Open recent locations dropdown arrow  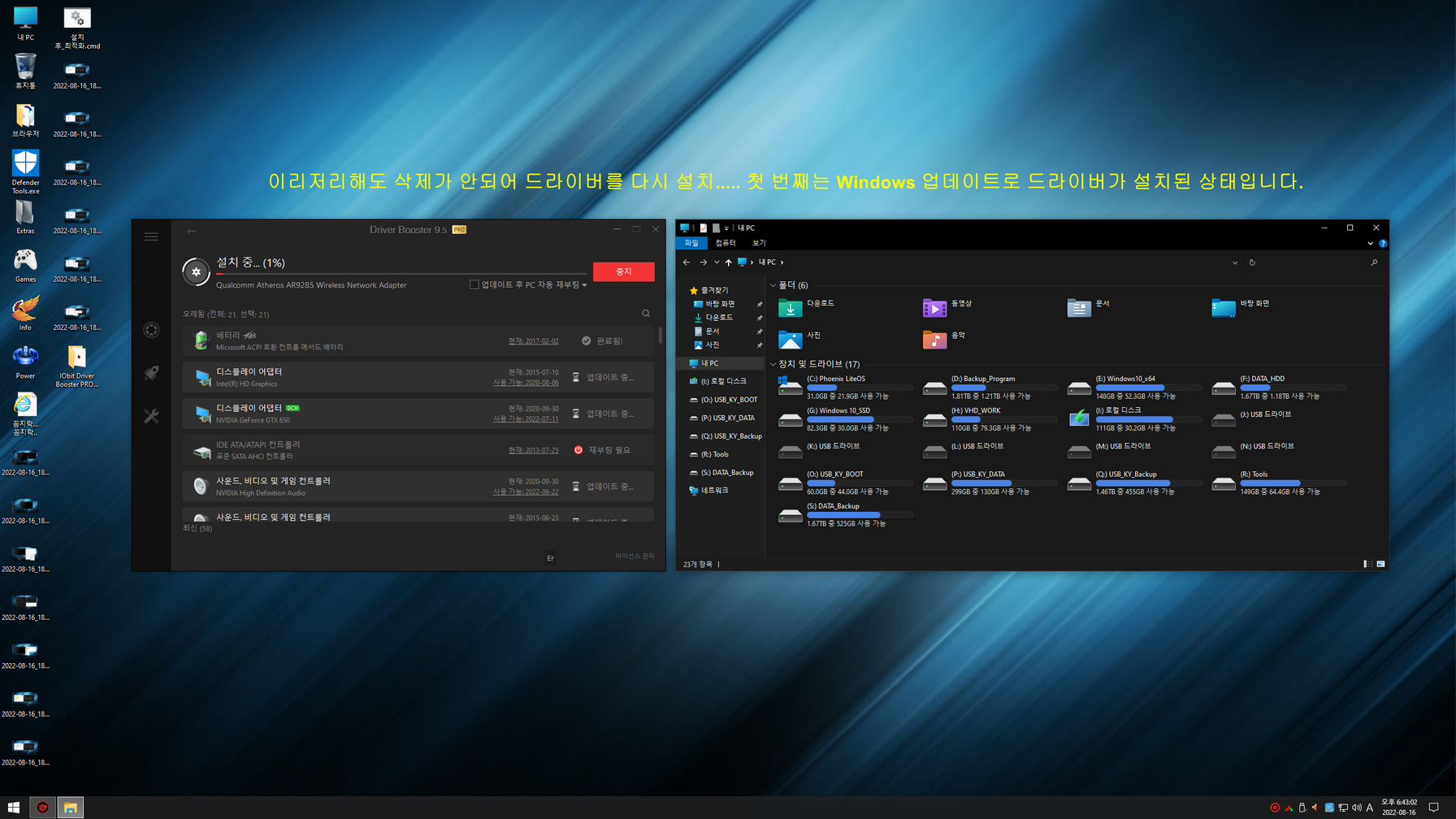[717, 262]
